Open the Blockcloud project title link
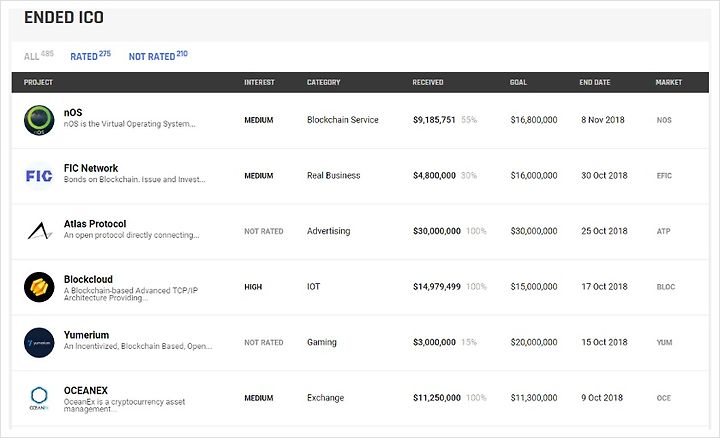 click(88, 279)
